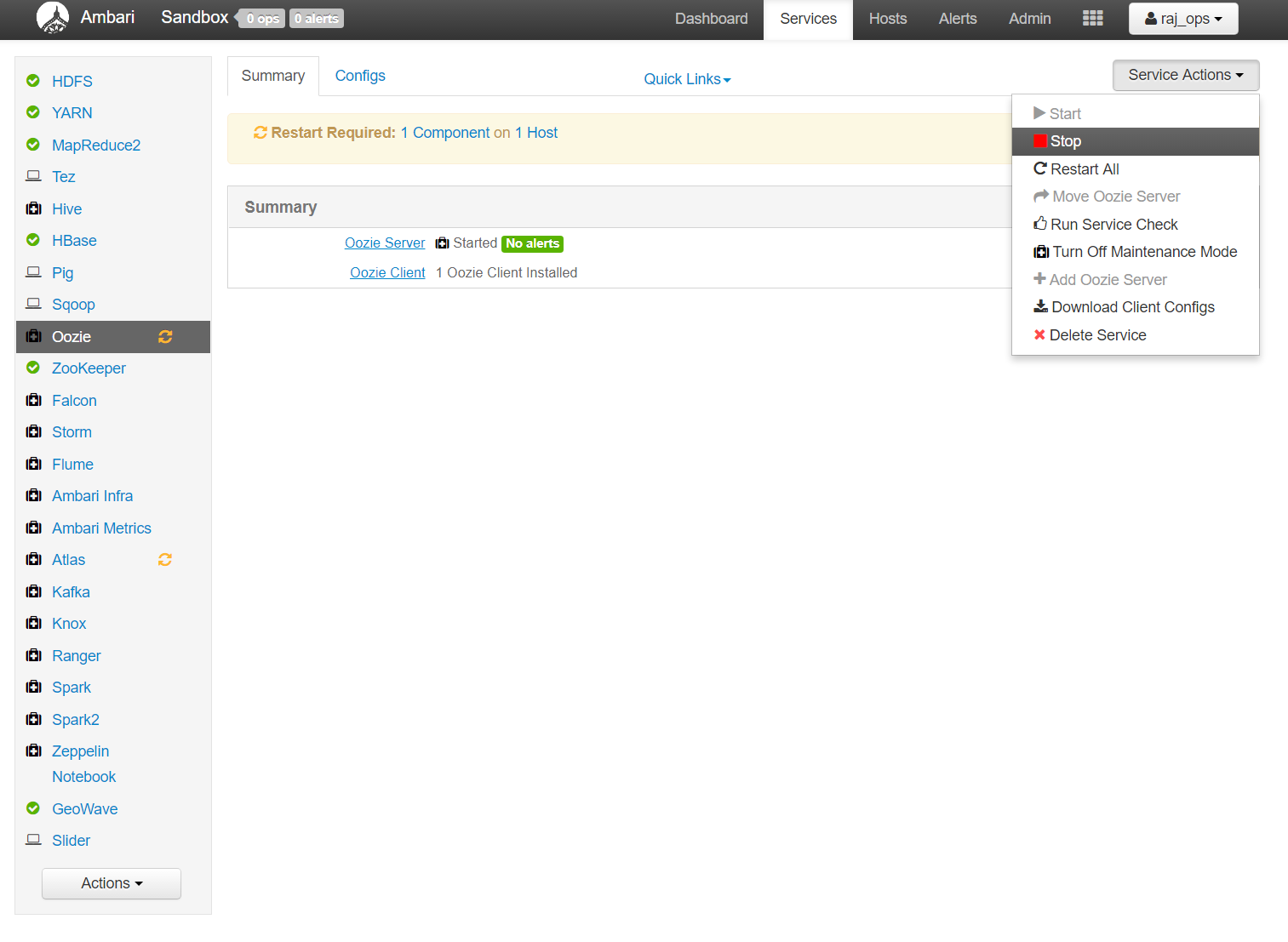The width and height of the screenshot is (1288, 942).
Task: Click the Ambari logo icon
Action: (53, 18)
